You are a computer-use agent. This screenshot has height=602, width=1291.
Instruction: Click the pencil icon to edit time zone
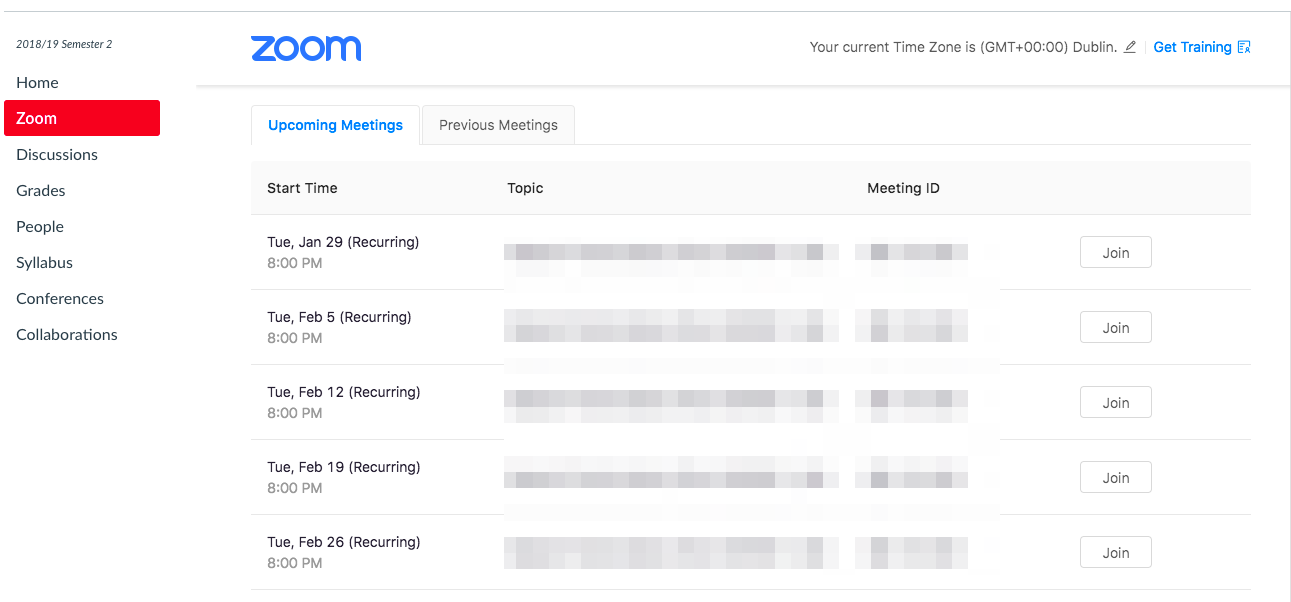(1130, 47)
